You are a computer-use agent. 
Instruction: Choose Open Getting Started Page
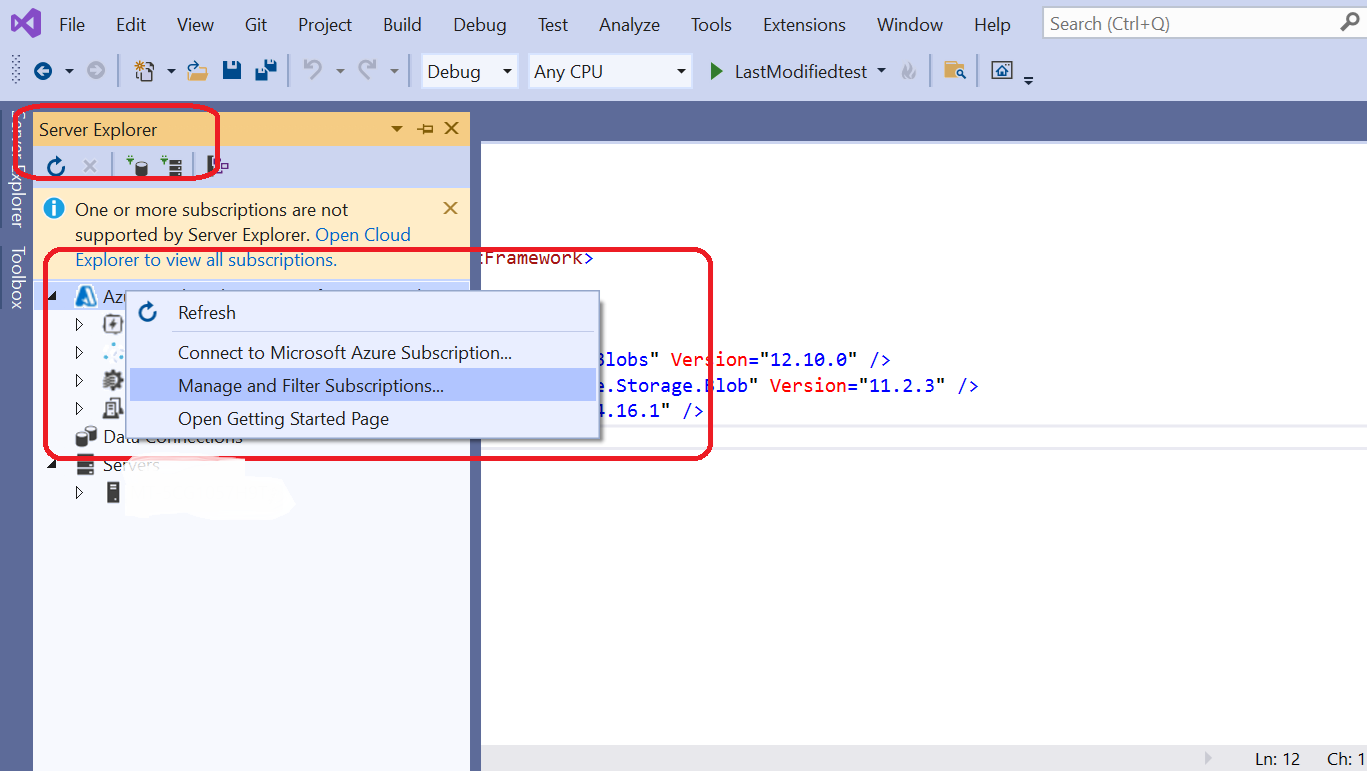(364, 419)
